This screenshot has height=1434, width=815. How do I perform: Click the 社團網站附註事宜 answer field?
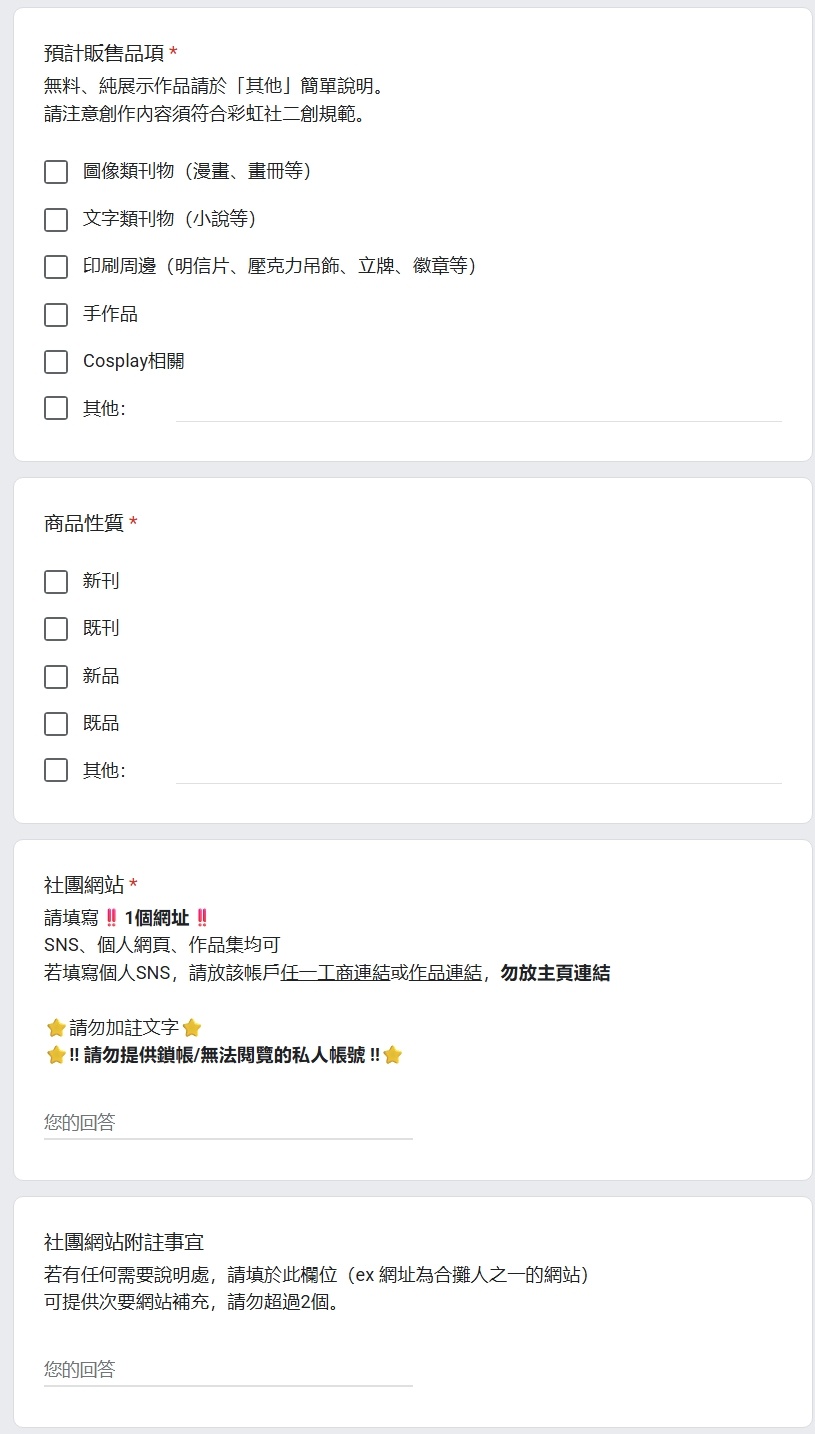point(228,1370)
